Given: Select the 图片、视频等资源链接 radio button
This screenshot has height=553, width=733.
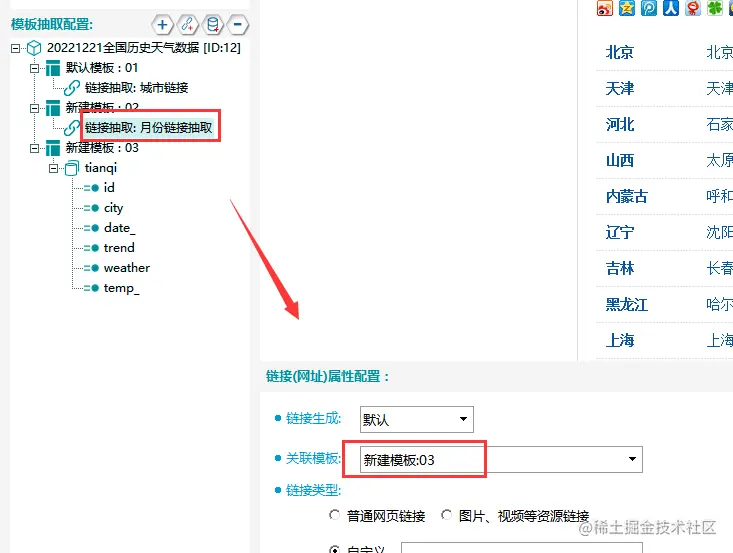Looking at the screenshot, I should click(x=446, y=515).
